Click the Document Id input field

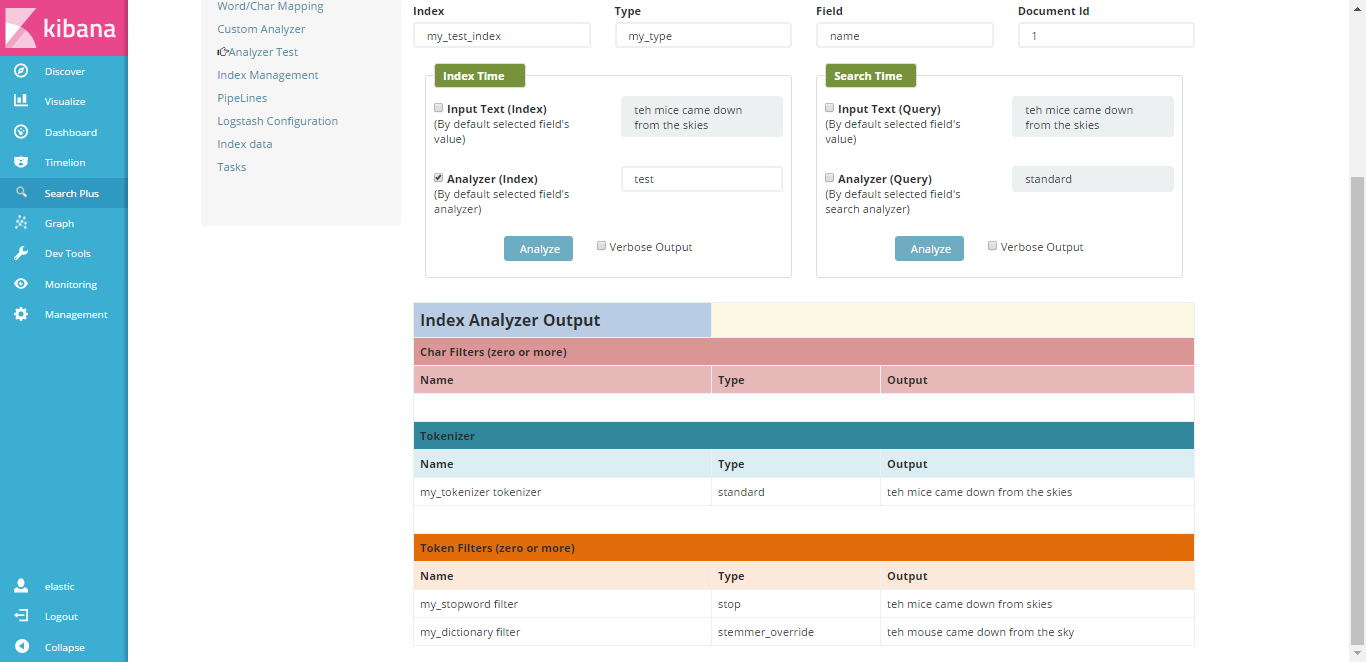(1105, 36)
